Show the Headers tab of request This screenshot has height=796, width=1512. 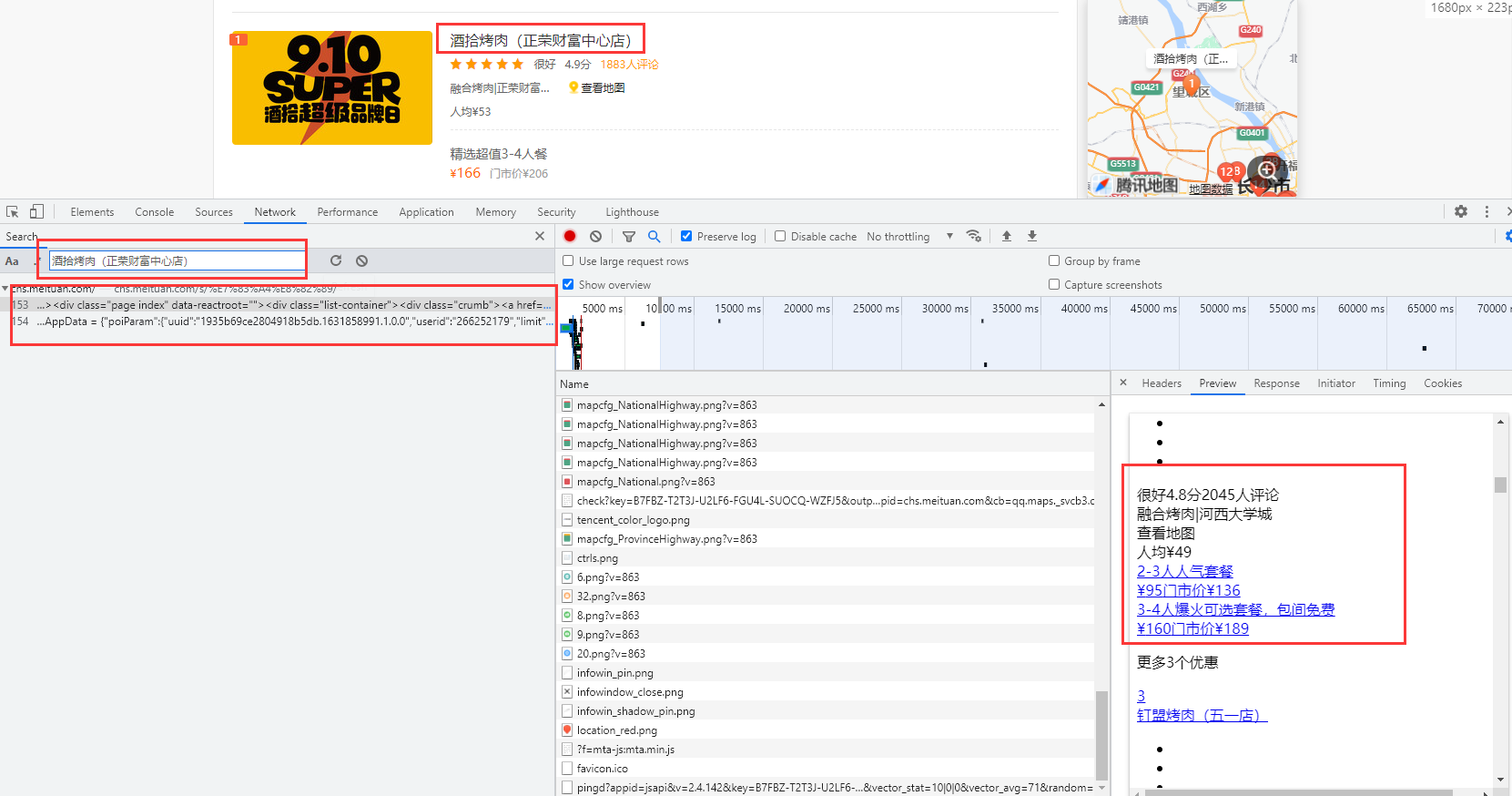tap(1162, 383)
